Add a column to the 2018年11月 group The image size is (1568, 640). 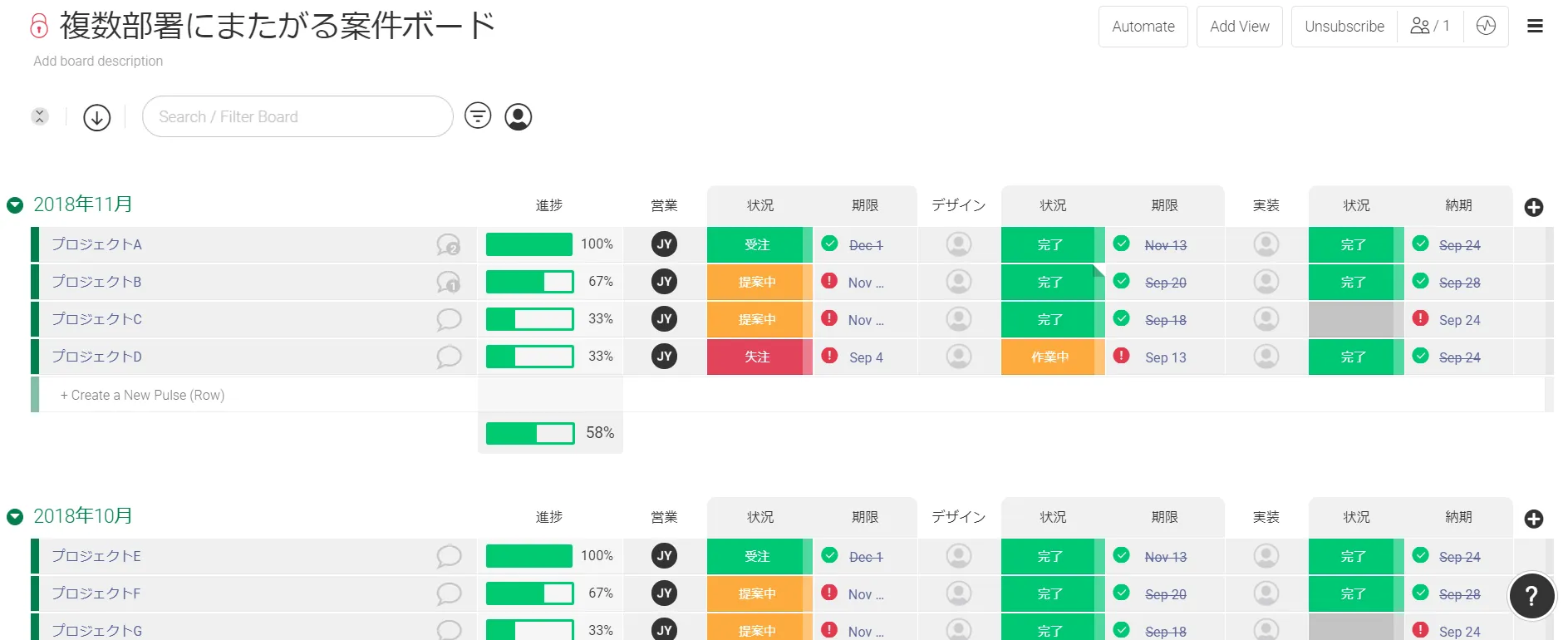1534,207
